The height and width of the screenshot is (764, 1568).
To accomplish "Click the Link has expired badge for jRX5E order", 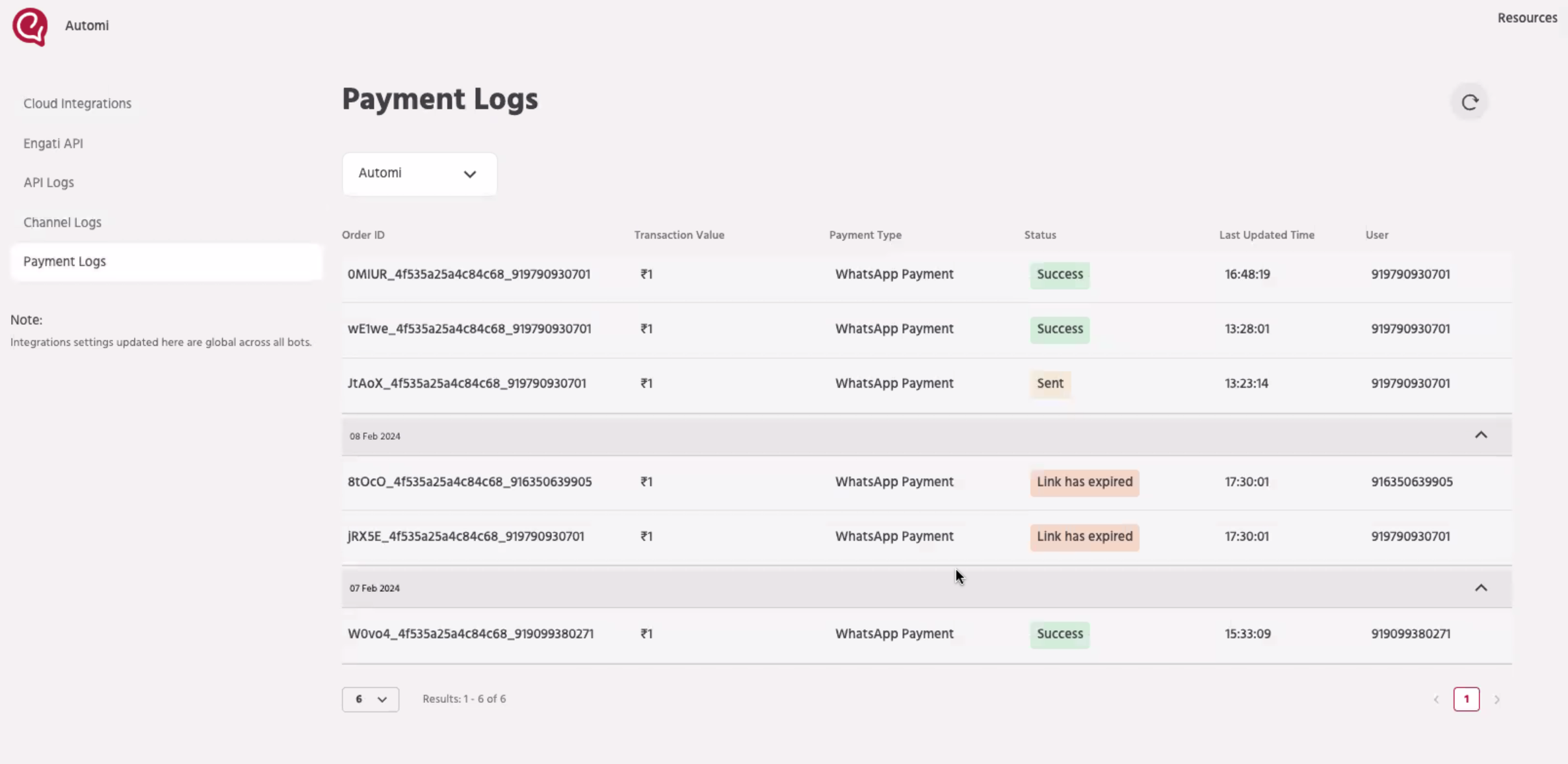I will coord(1084,537).
